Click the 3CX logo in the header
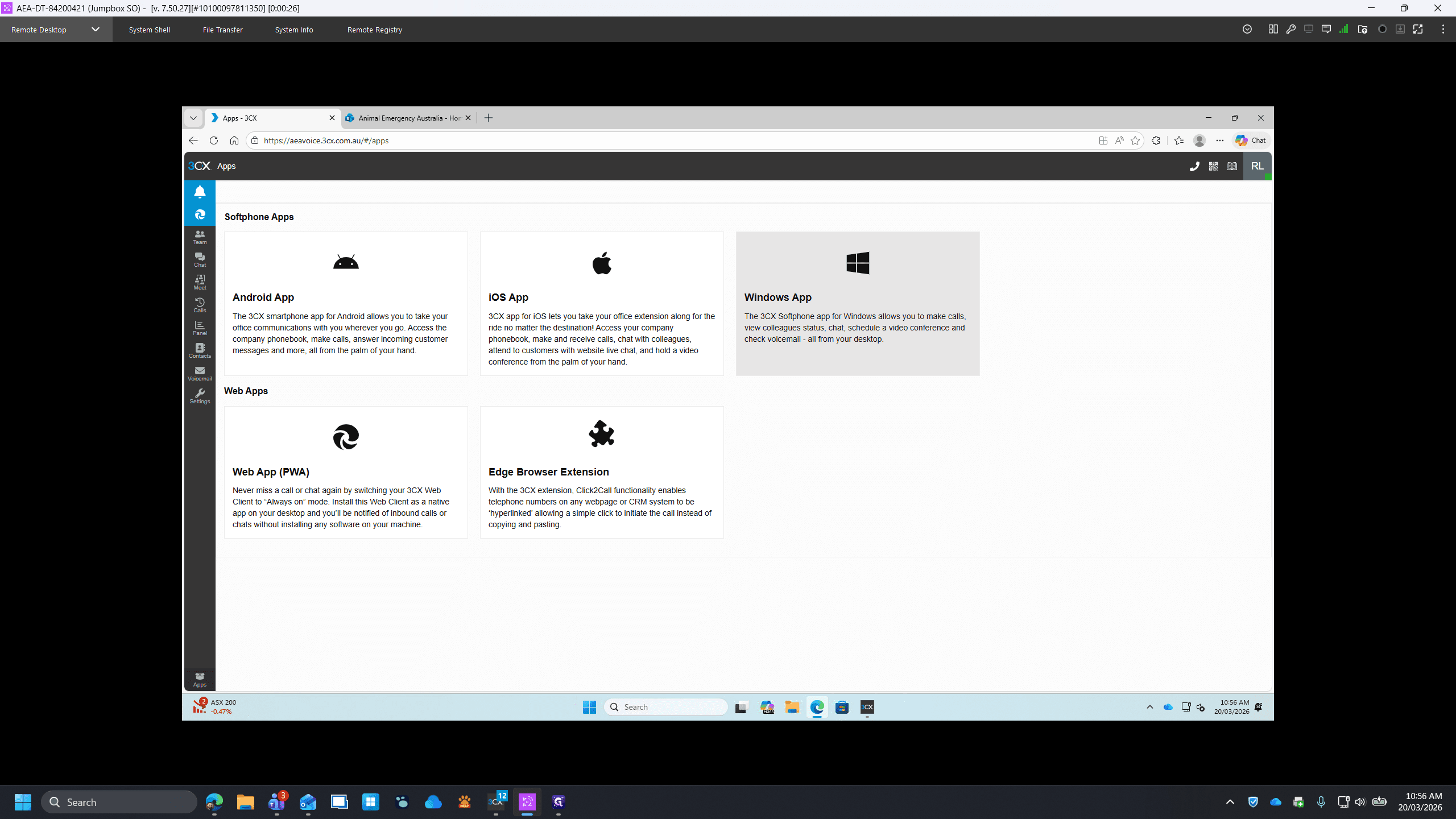This screenshot has width=1456, height=819. [x=199, y=166]
